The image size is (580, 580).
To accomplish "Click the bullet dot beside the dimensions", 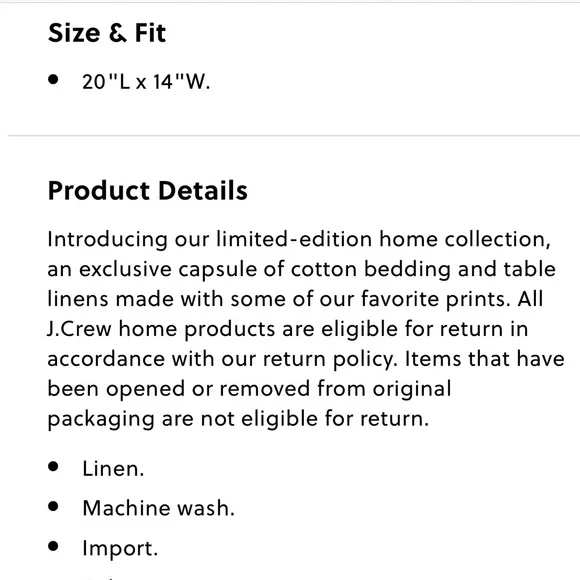I will (x=53, y=79).
